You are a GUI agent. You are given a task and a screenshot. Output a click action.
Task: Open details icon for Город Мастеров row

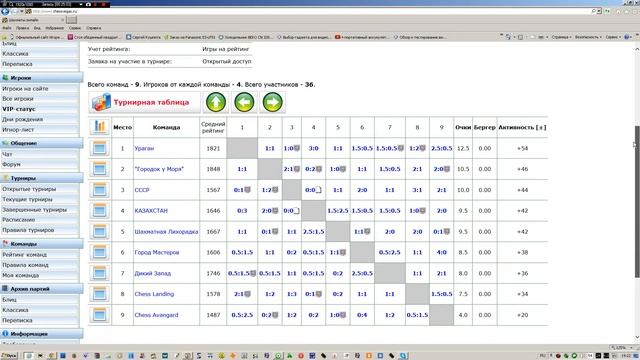coord(99,252)
